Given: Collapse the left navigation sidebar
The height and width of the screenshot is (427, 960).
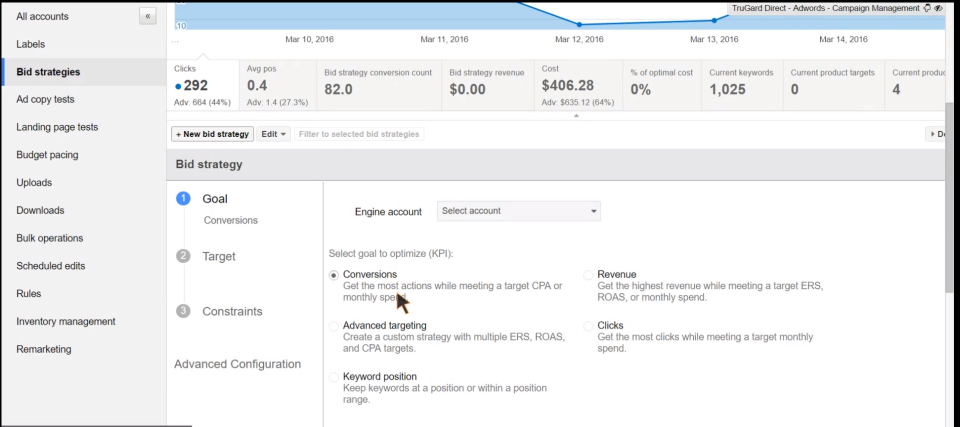Looking at the screenshot, I should (148, 17).
